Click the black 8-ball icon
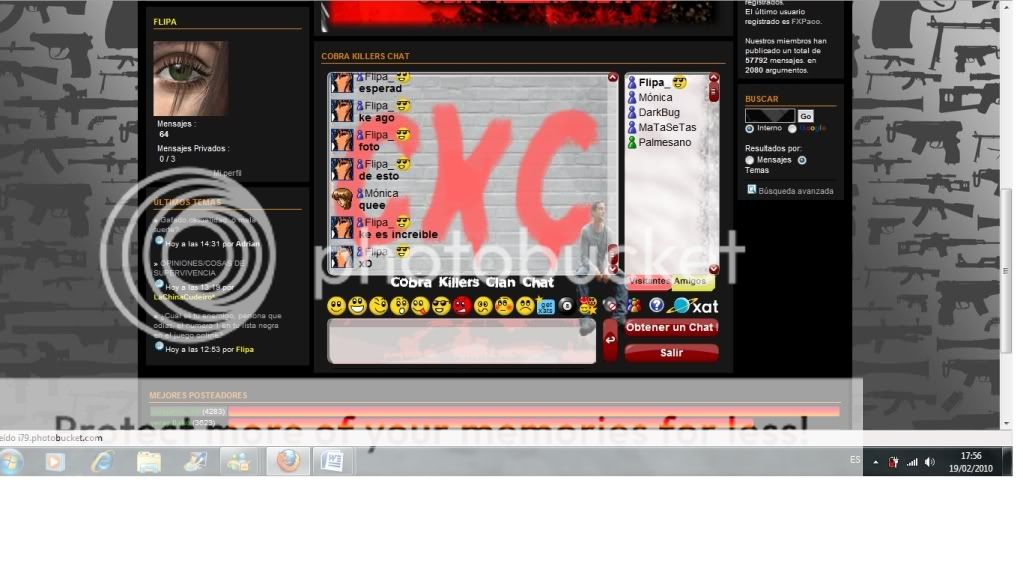Viewport: 1023px width, 575px height. 566,306
